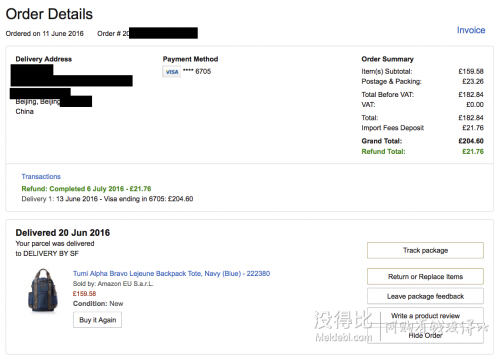This screenshot has height=361, width=500.
Task: Click the Order Details page heading
Action: 49,14
